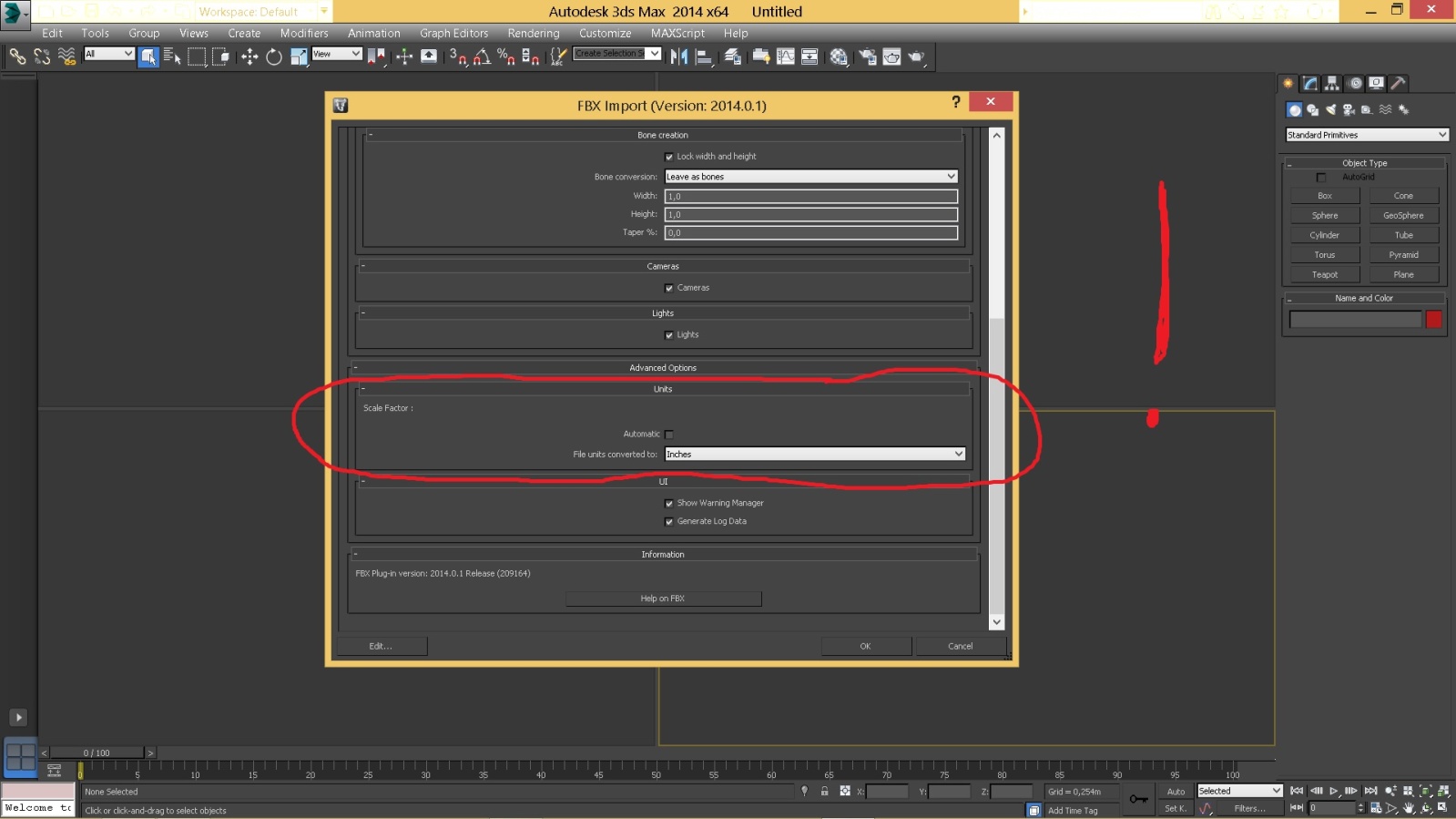Open the Utilities command panel tab
The width and height of the screenshot is (1456, 819).
[1399, 83]
